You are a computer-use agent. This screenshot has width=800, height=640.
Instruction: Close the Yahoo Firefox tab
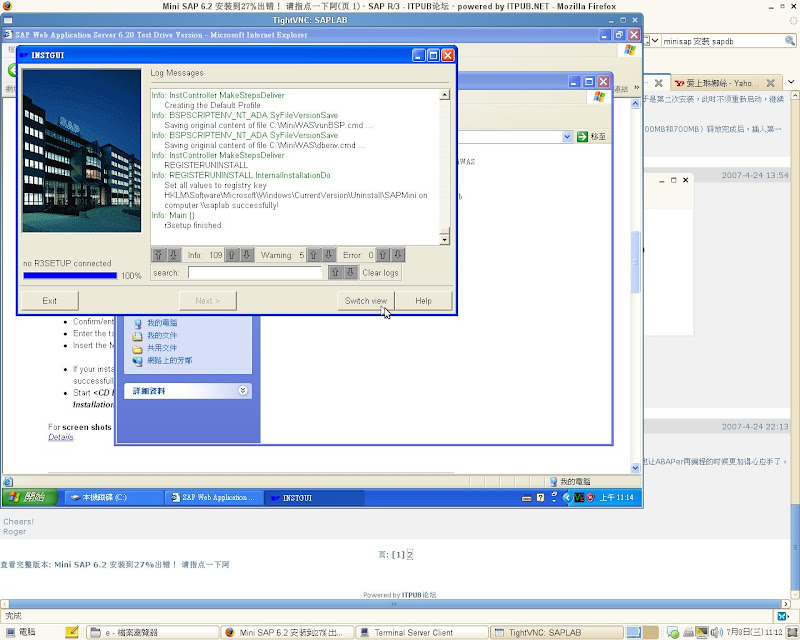pos(771,83)
